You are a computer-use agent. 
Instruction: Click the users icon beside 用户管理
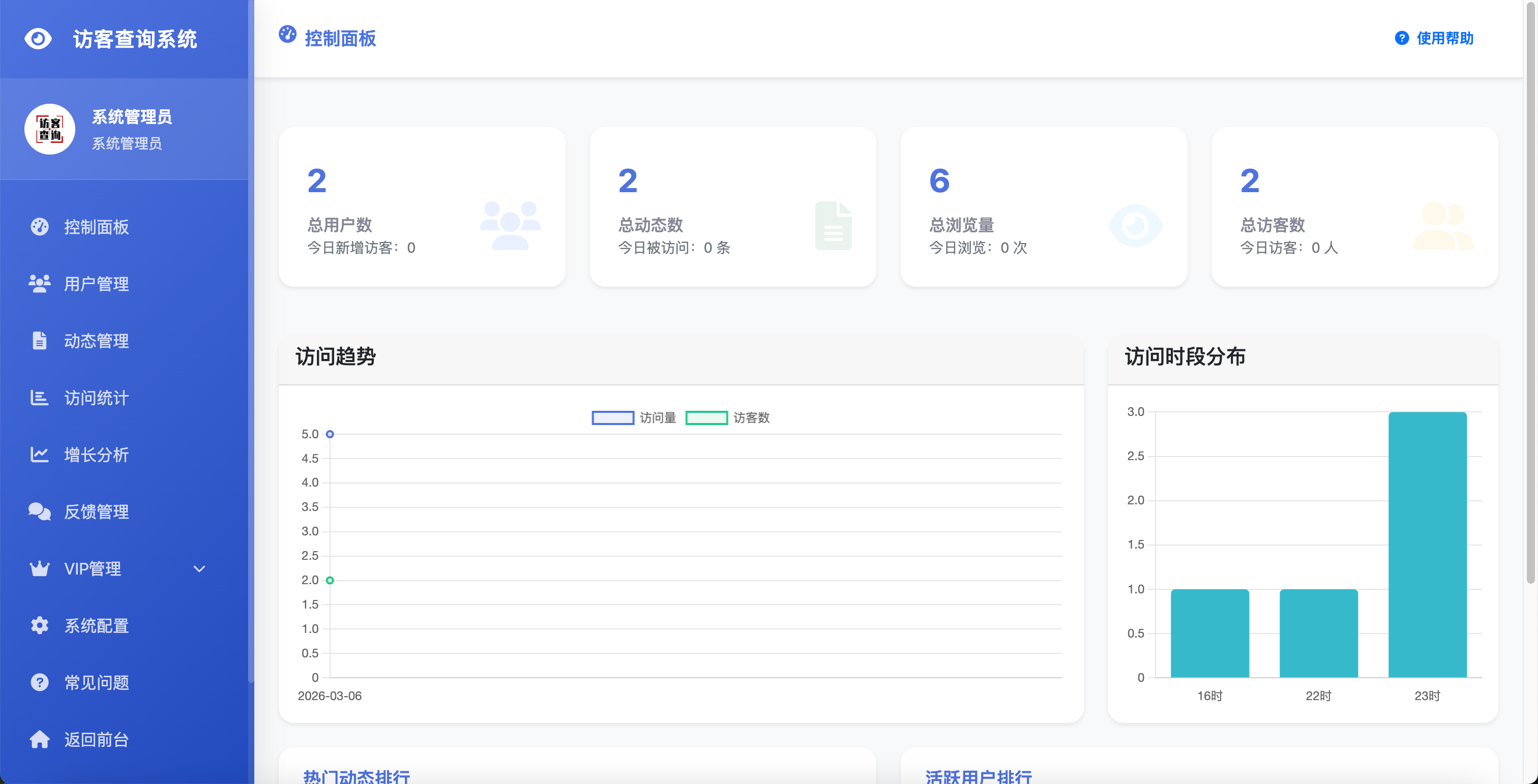coord(39,283)
